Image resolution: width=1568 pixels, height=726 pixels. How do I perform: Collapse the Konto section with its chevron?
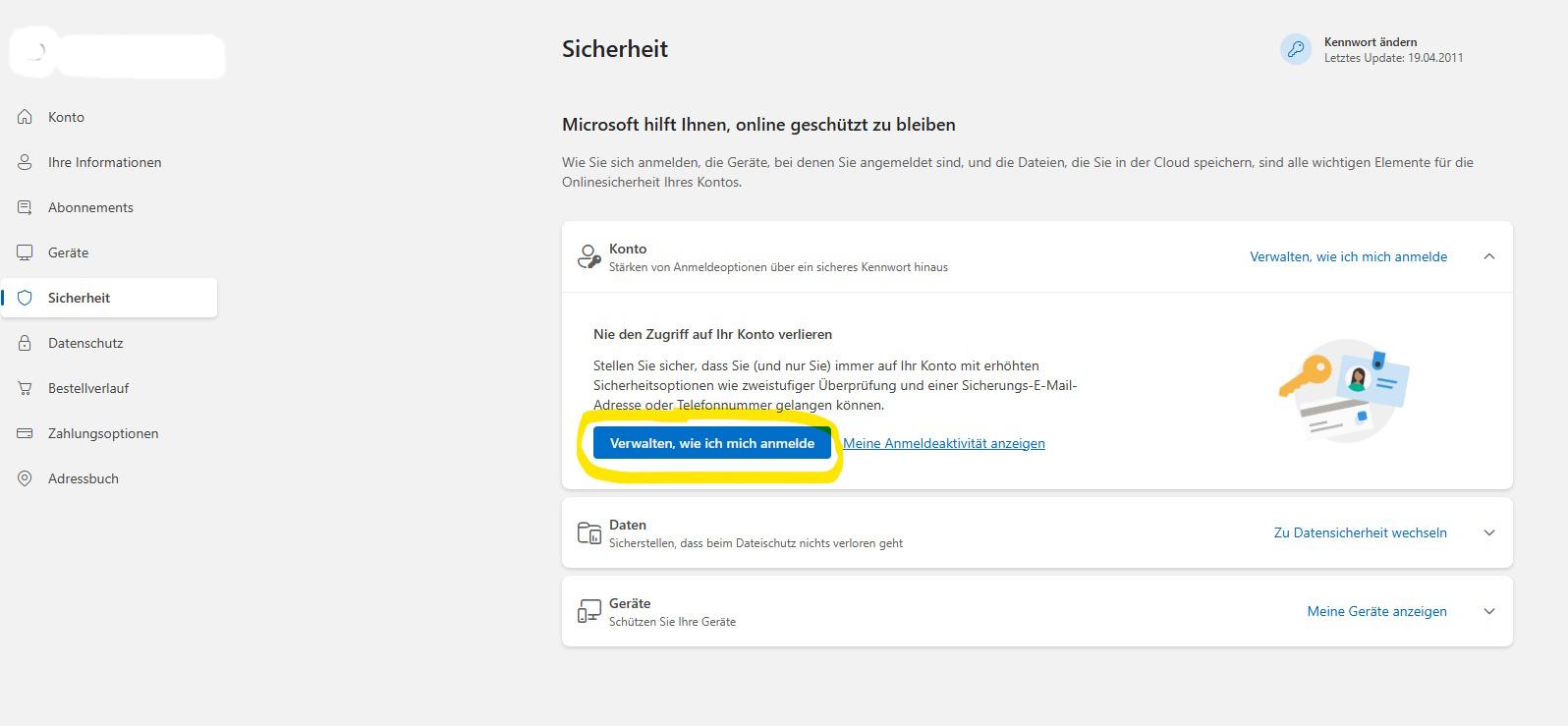pyautogui.click(x=1489, y=256)
